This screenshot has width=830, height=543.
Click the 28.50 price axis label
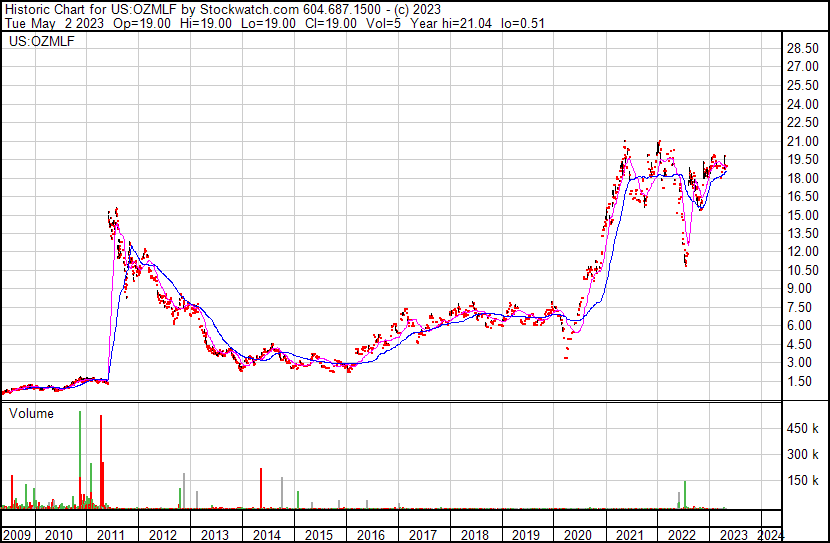(802, 48)
